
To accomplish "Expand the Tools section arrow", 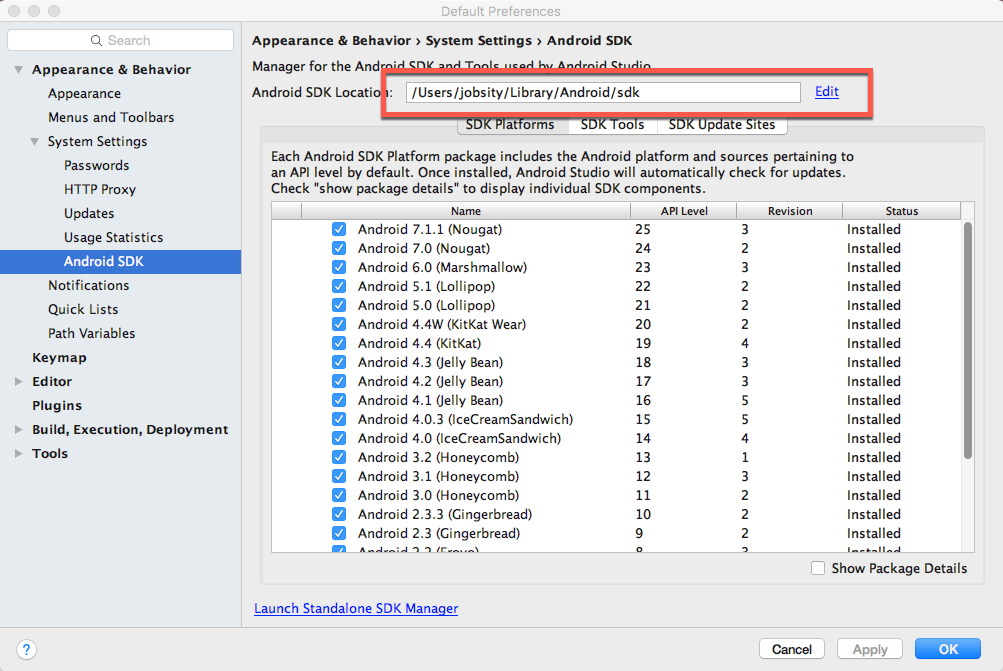I will point(19,454).
